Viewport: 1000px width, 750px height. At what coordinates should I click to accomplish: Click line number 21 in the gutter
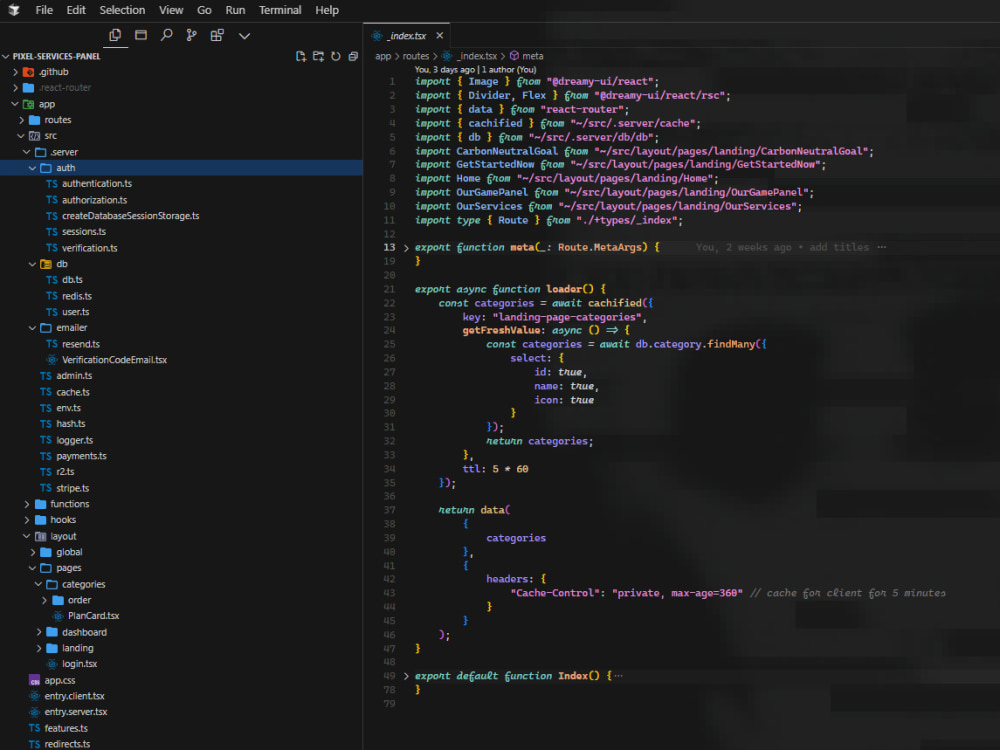(389, 290)
